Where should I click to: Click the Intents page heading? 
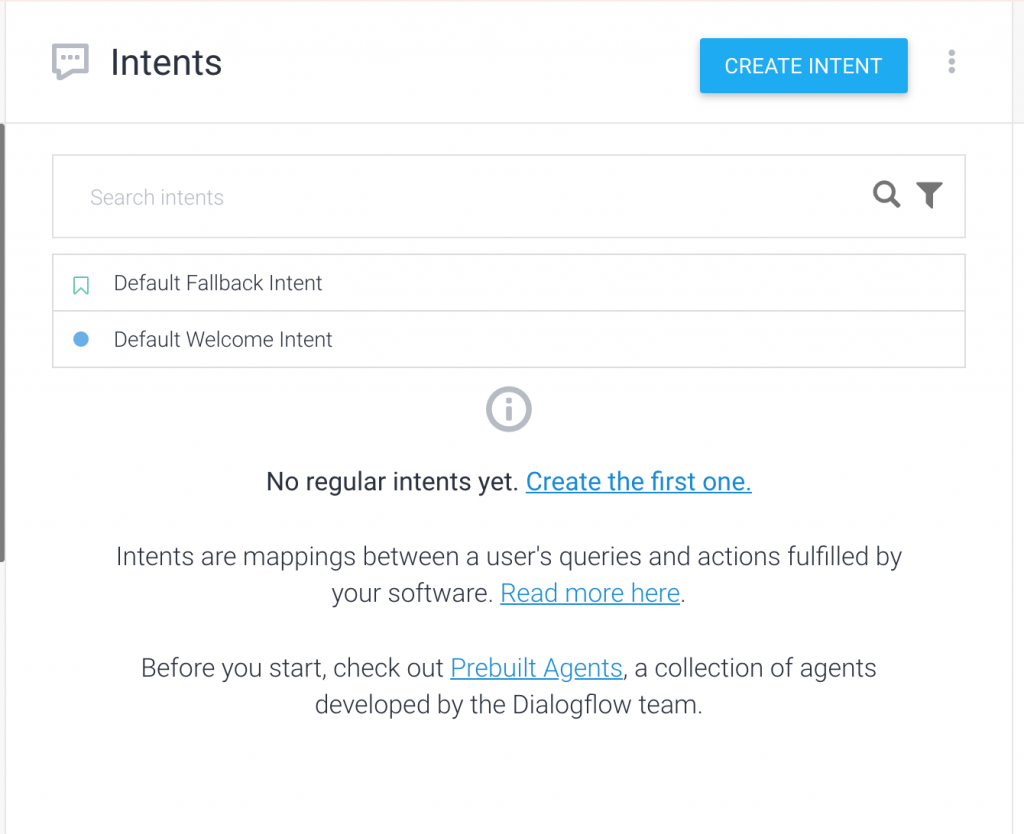pyautogui.click(x=166, y=63)
